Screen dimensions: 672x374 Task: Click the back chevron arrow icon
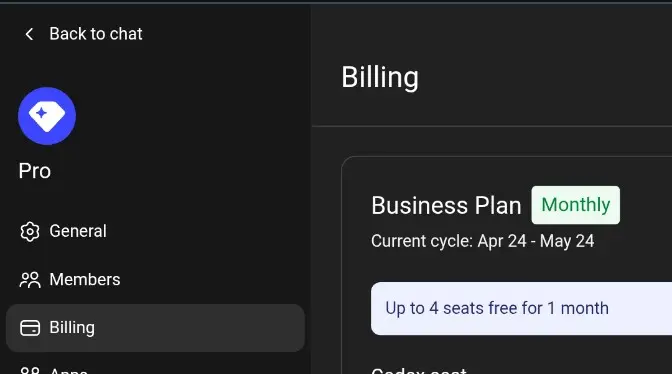(x=29, y=34)
